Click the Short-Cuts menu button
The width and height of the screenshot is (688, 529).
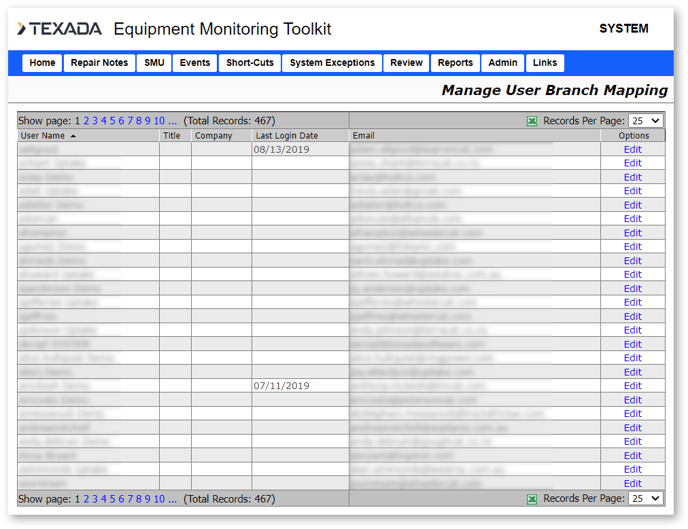[x=250, y=63]
